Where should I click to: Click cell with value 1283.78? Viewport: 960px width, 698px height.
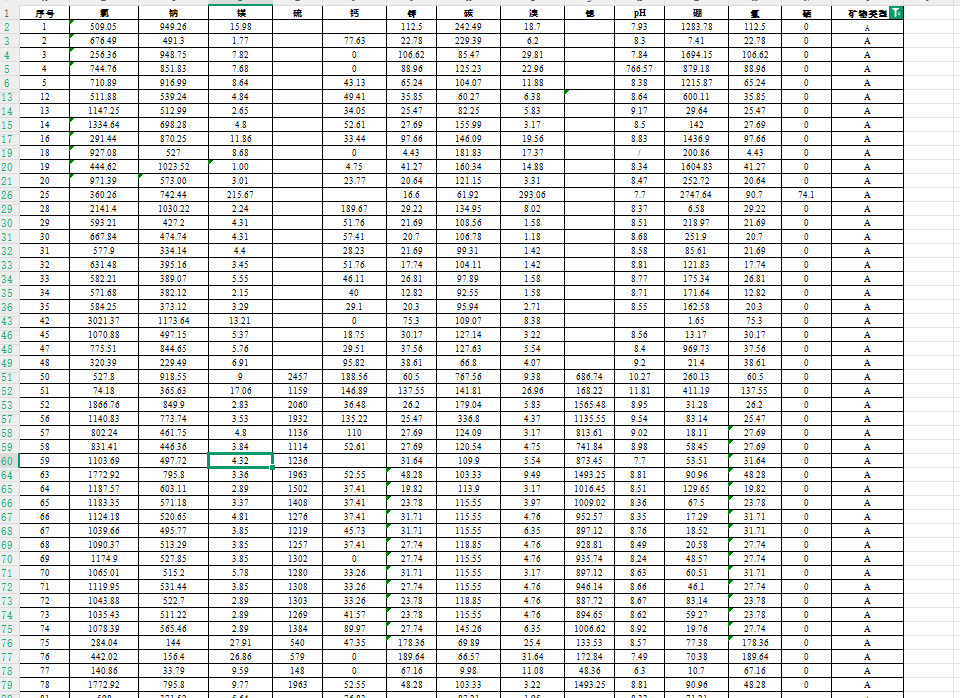pyautogui.click(x=696, y=27)
